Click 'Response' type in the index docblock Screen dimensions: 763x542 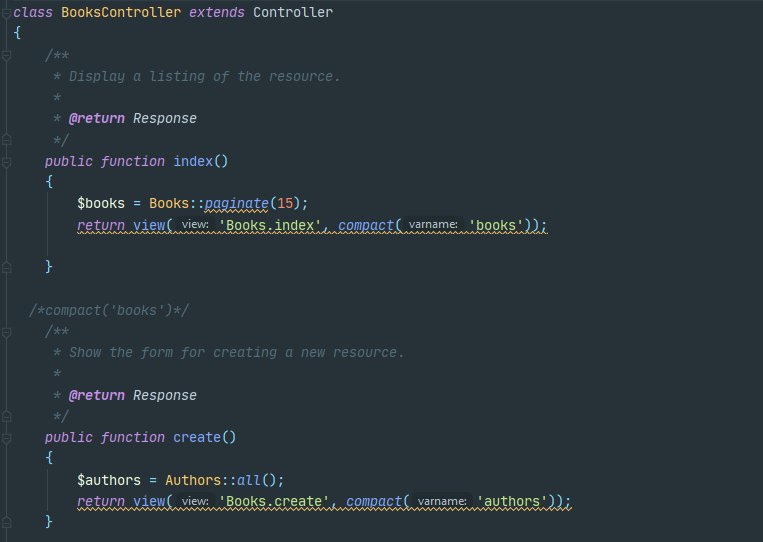click(165, 118)
